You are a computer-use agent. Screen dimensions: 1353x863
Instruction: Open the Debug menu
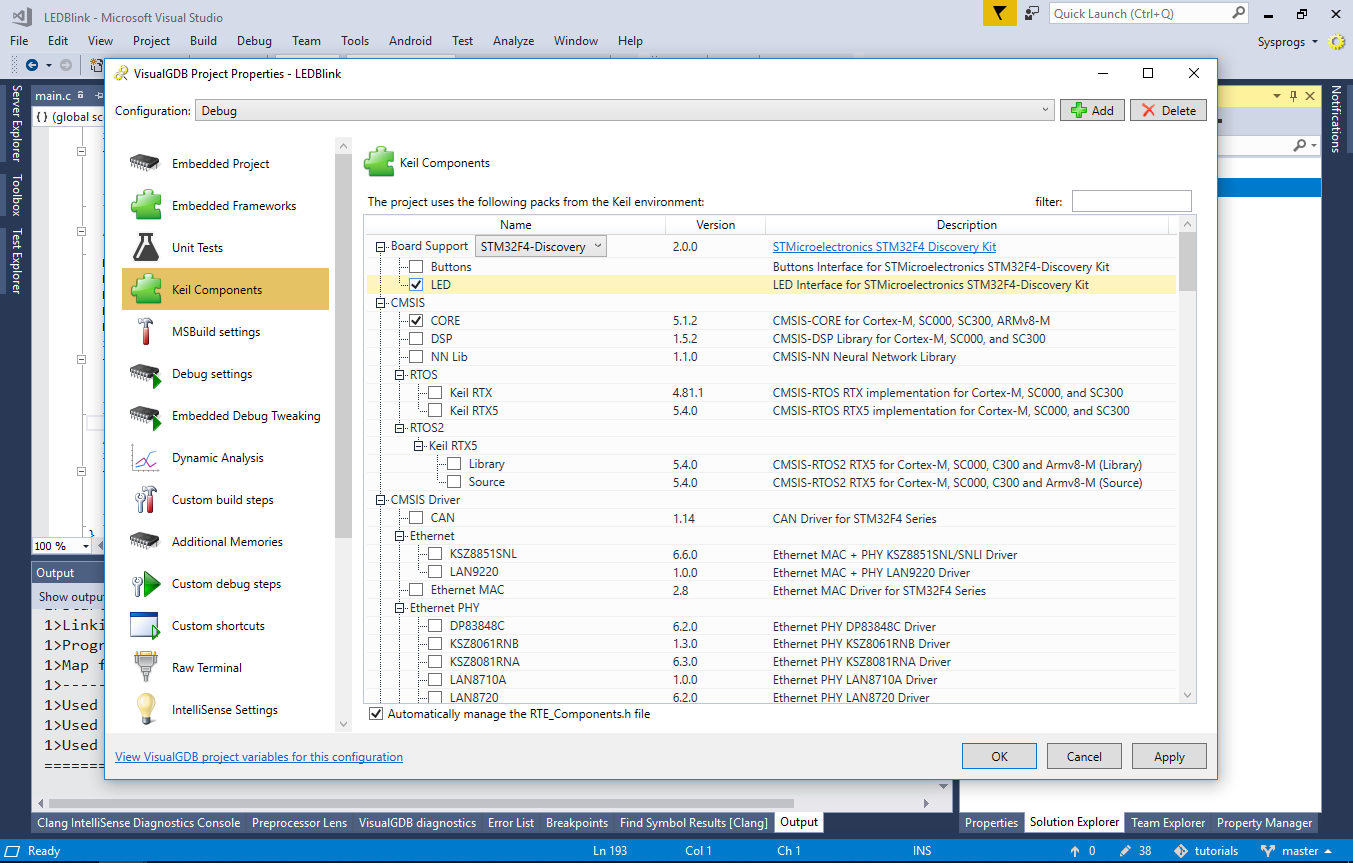(254, 41)
